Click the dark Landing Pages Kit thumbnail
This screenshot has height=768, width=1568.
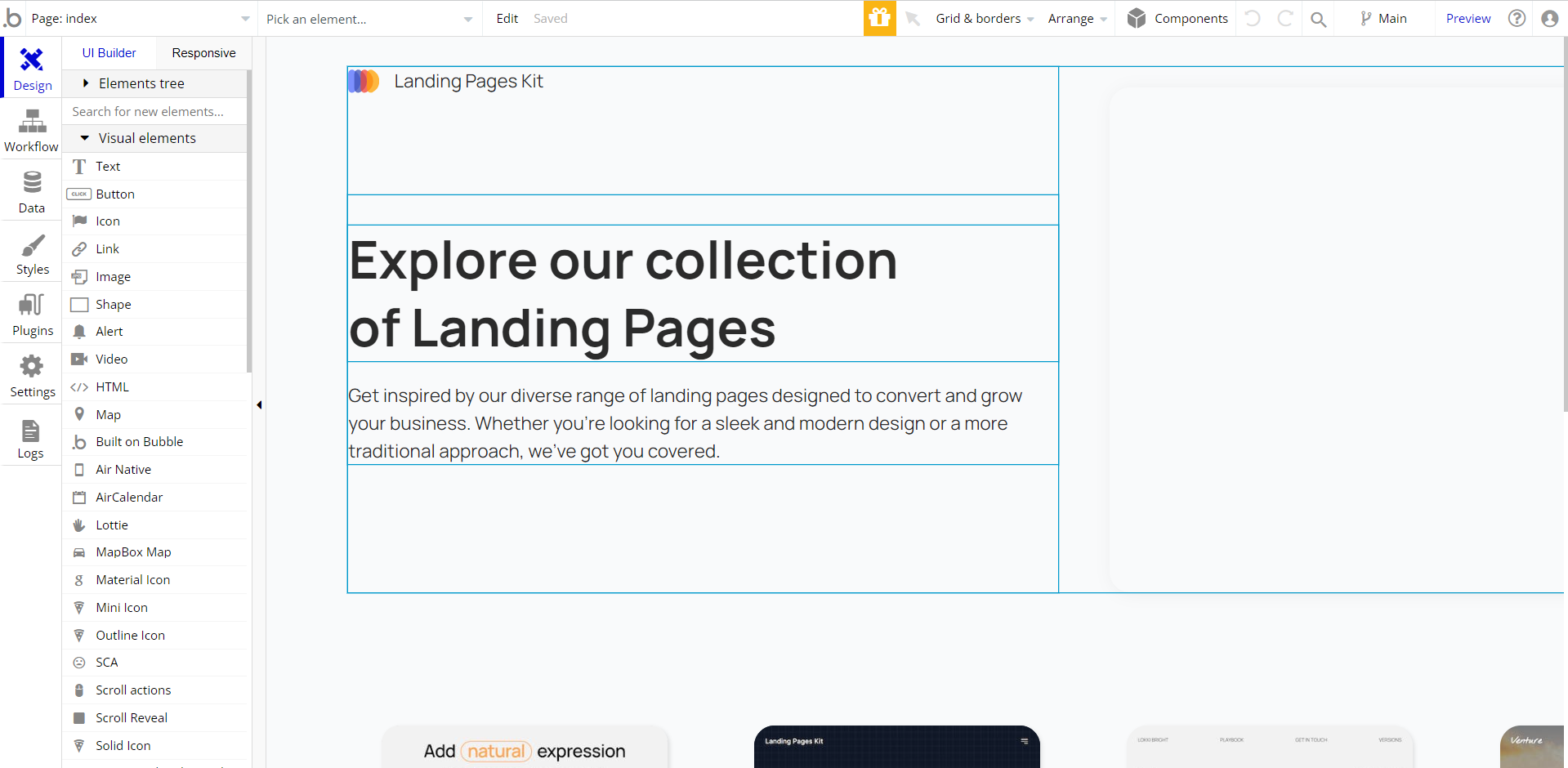(896, 747)
